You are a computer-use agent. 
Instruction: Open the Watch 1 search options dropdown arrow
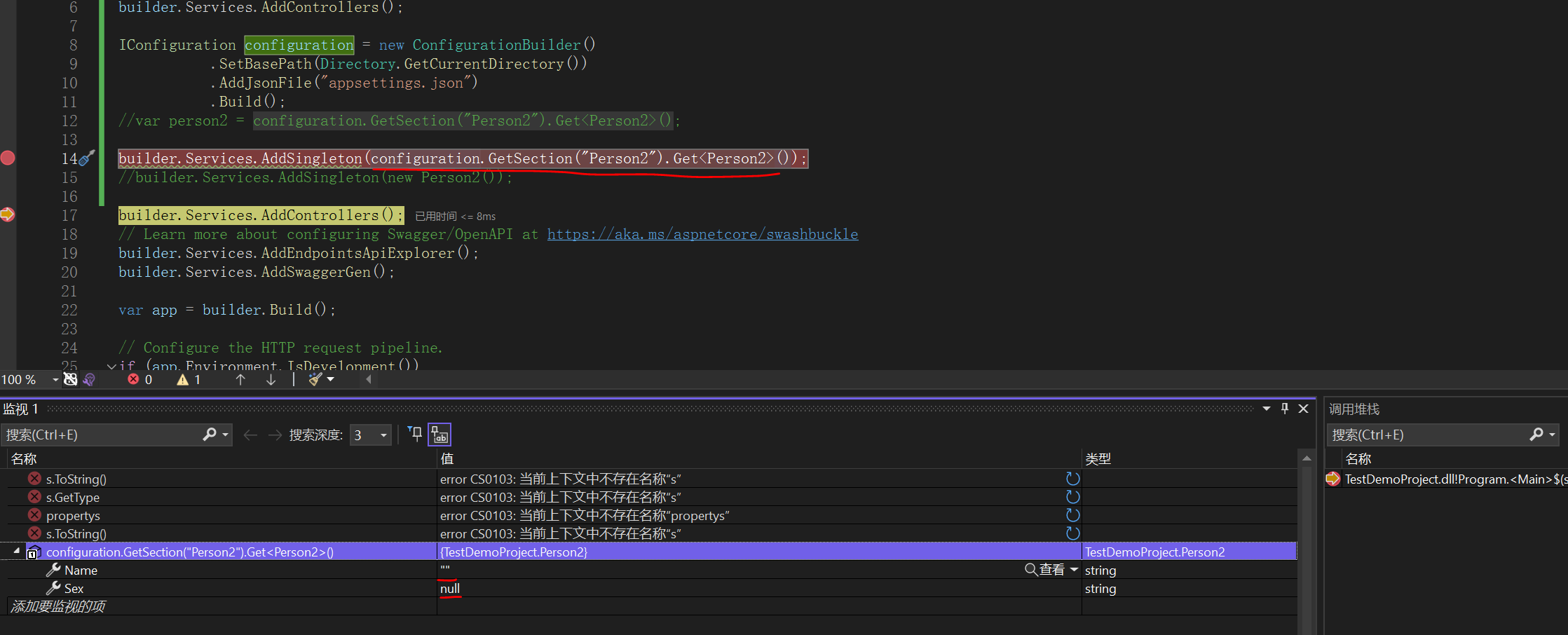(226, 435)
